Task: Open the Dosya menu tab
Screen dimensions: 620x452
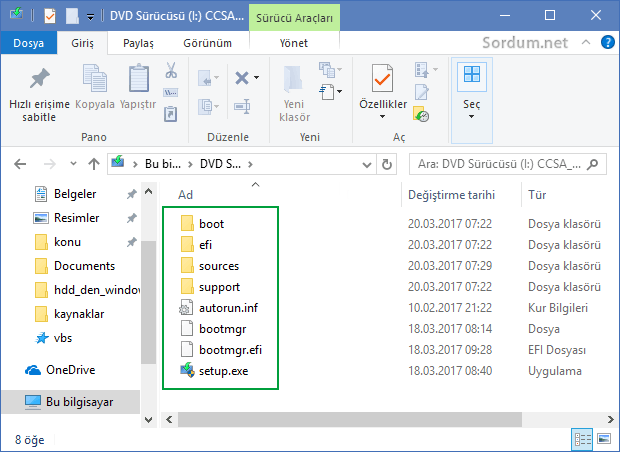Action: 28,43
